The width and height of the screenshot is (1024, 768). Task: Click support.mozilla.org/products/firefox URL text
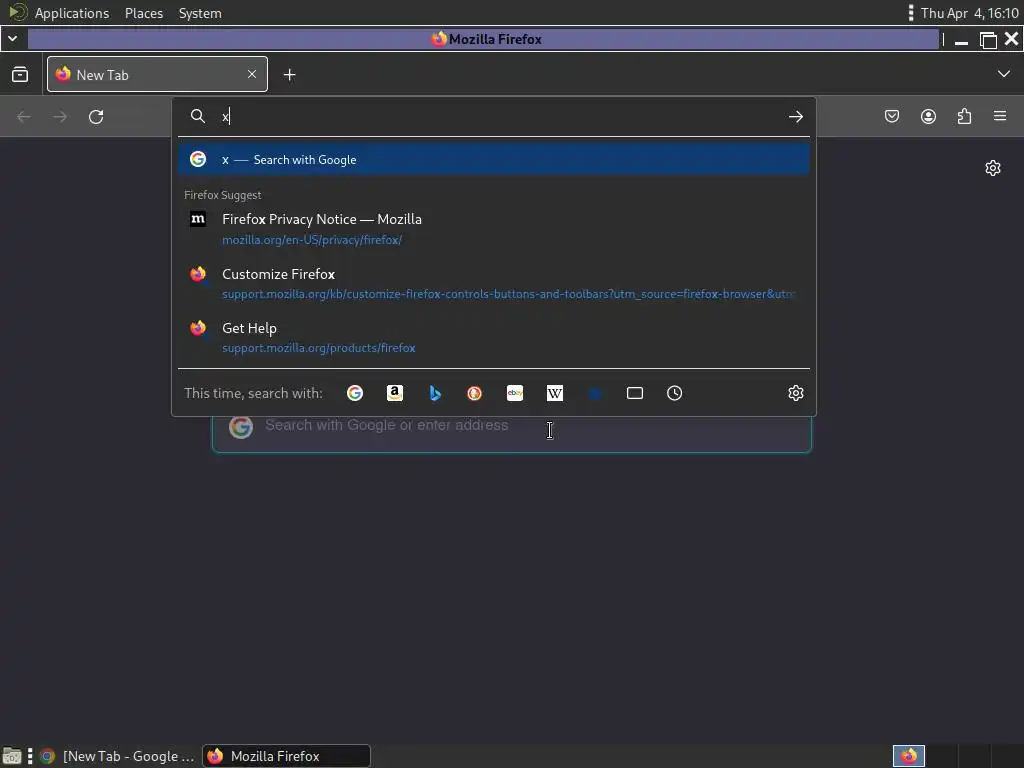319,348
